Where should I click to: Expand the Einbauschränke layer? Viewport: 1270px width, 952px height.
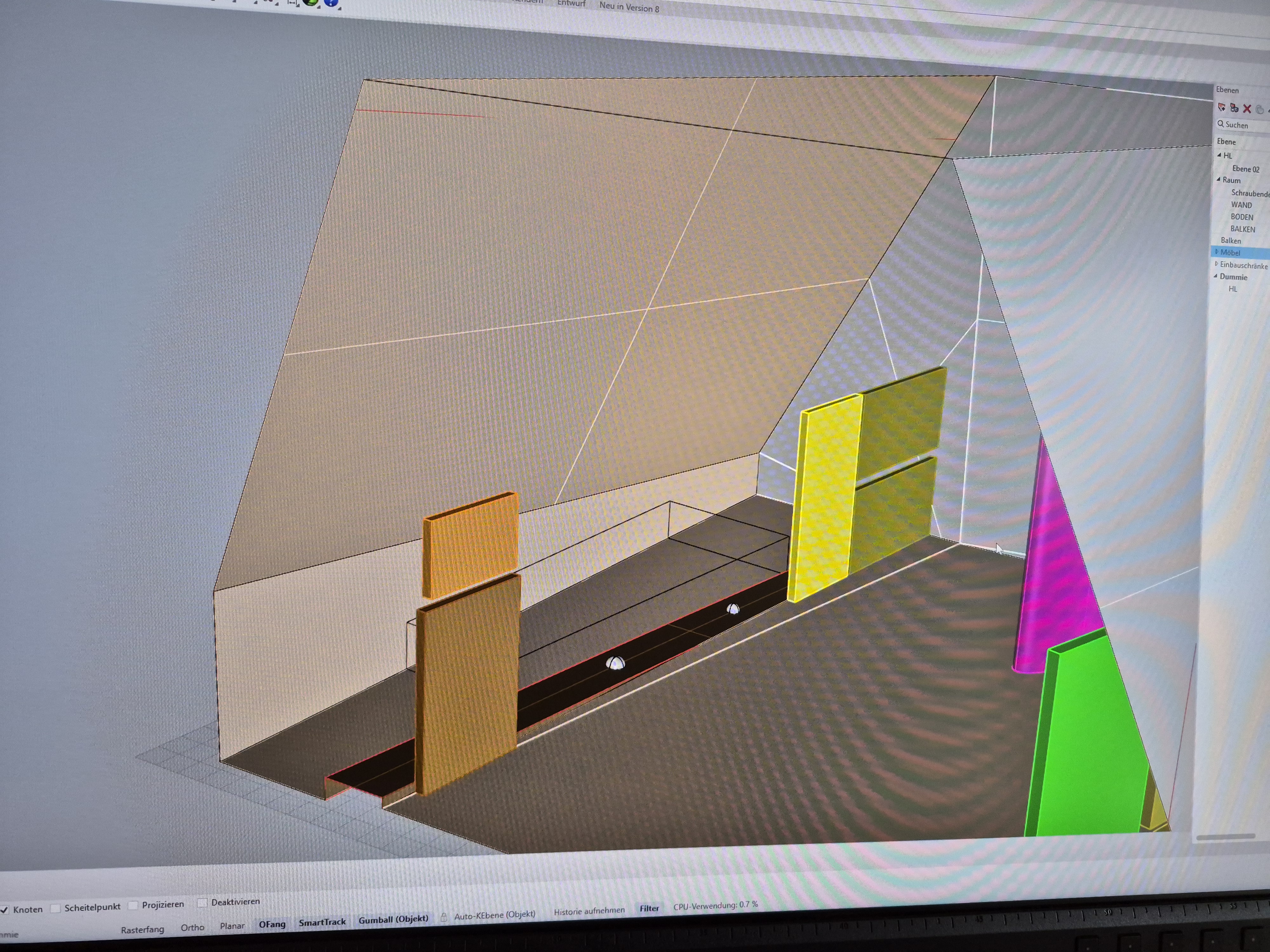click(x=1216, y=264)
